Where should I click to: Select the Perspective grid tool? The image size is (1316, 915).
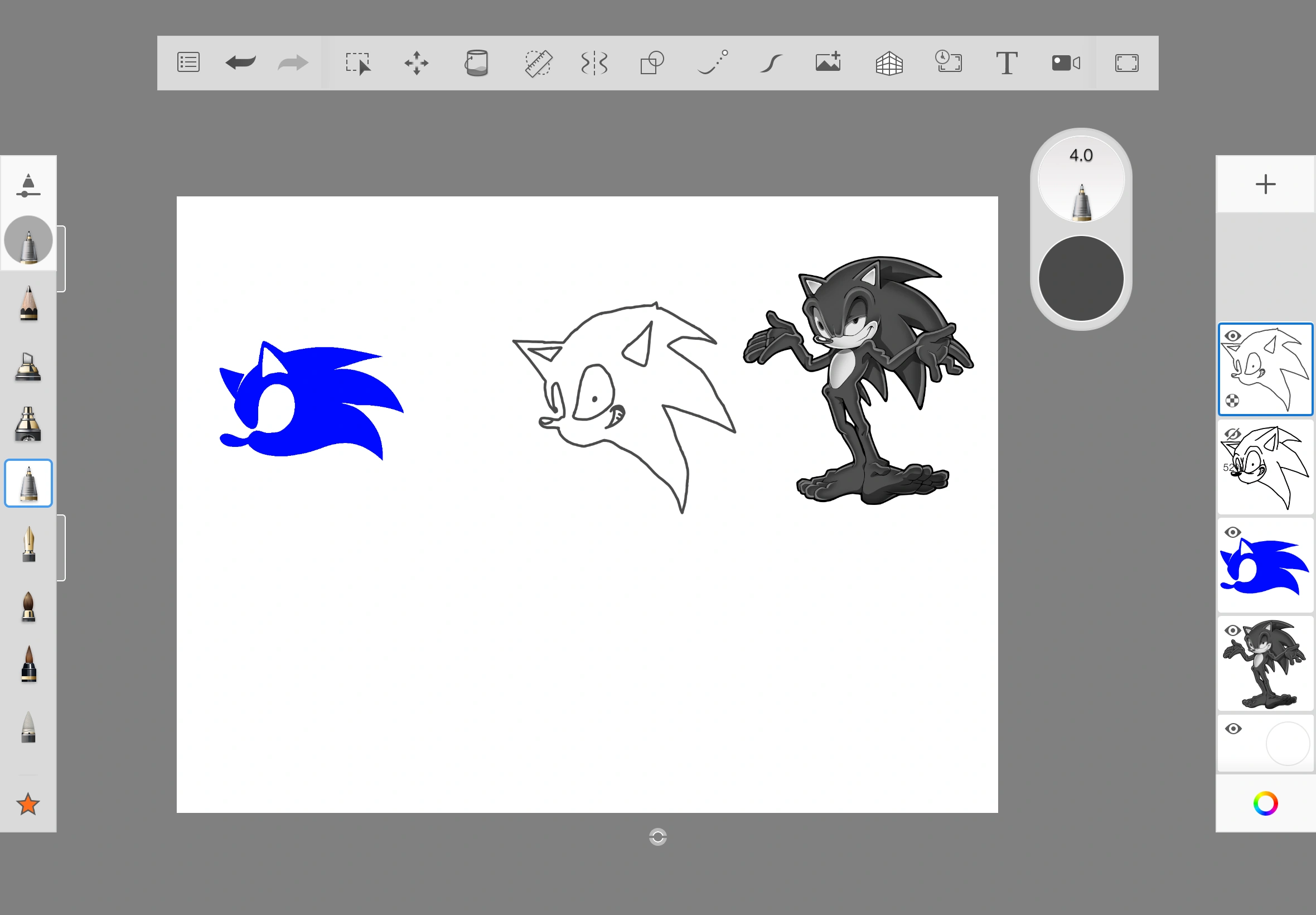889,62
